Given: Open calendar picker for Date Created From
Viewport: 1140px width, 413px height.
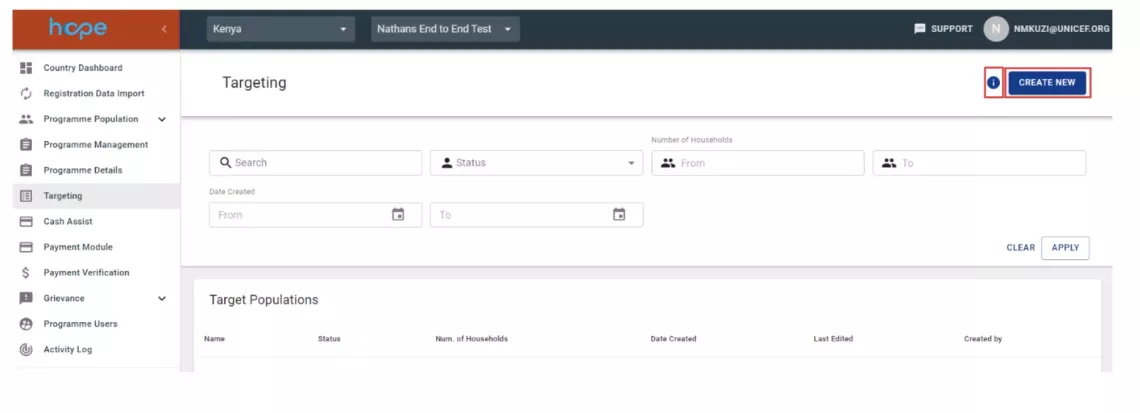Looking at the screenshot, I should (398, 214).
